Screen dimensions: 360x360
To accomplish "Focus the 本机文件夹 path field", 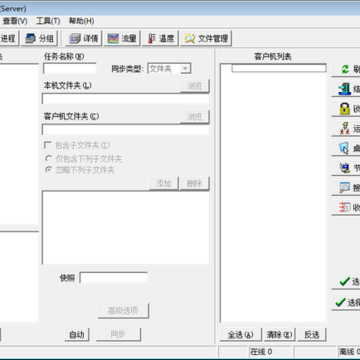I will point(126,99).
